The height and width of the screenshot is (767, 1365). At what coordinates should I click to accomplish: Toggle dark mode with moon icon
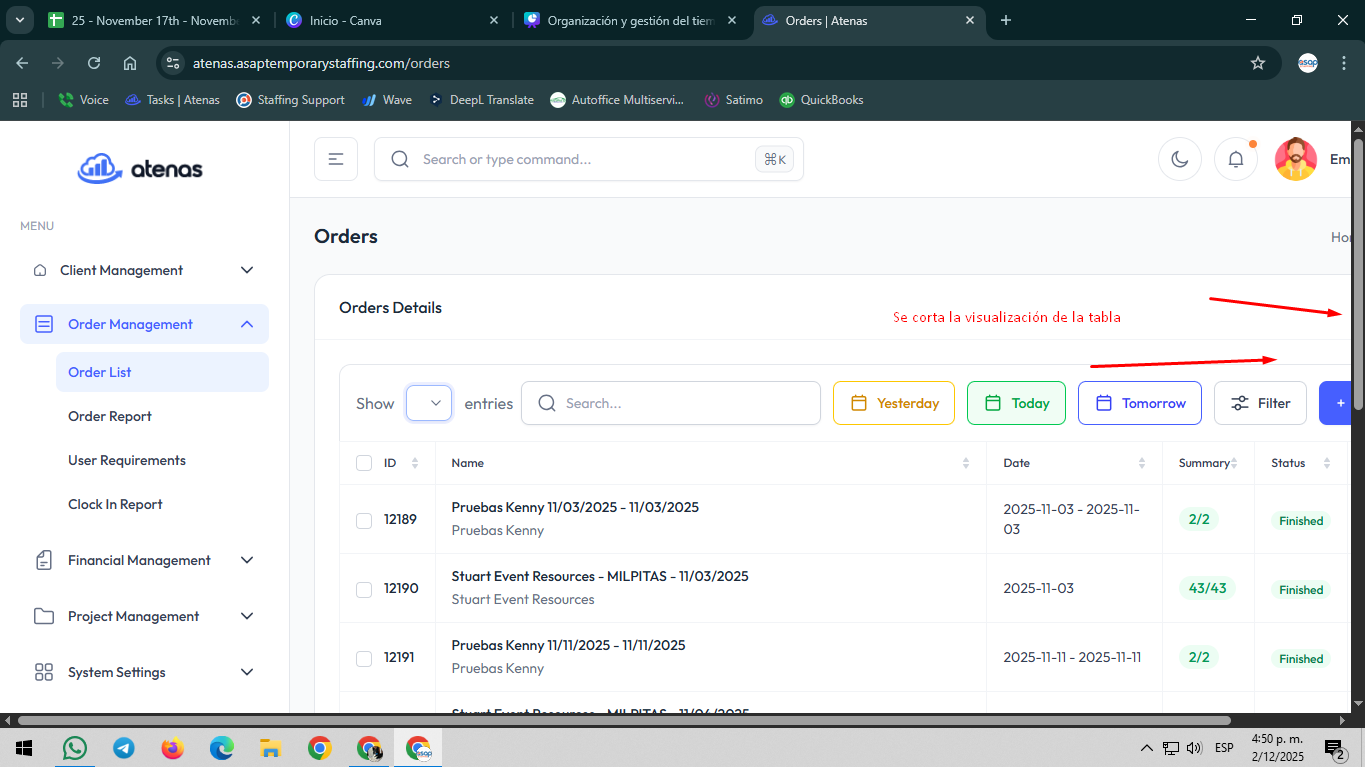coord(1179,160)
